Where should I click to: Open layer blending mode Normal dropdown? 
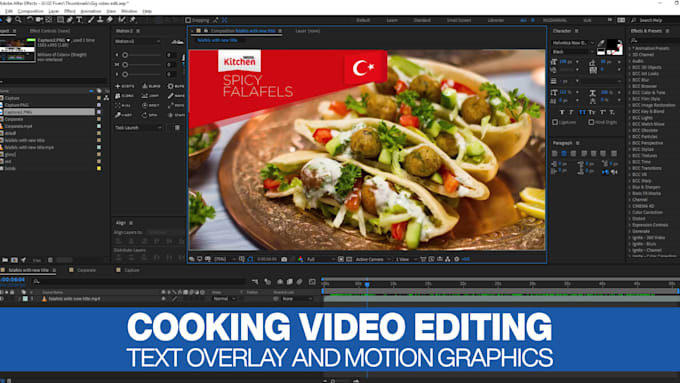tap(224, 299)
